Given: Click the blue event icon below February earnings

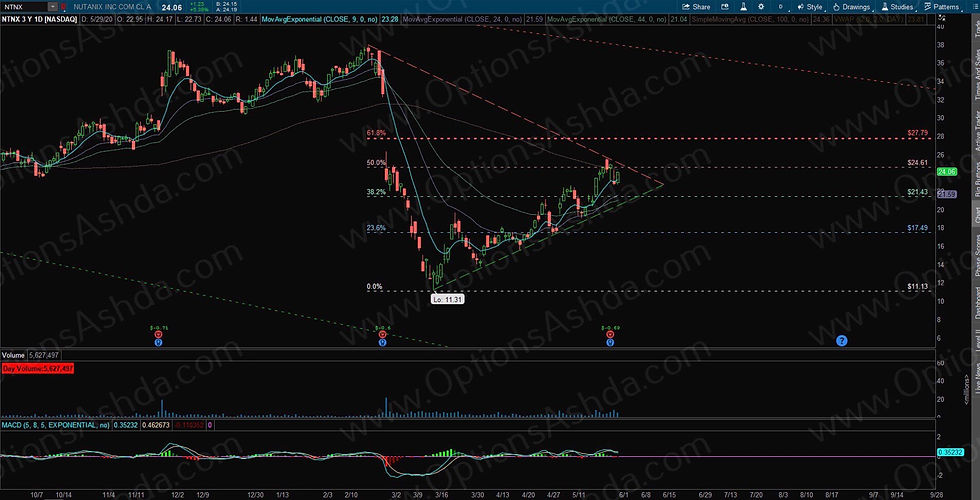Looking at the screenshot, I should (382, 342).
